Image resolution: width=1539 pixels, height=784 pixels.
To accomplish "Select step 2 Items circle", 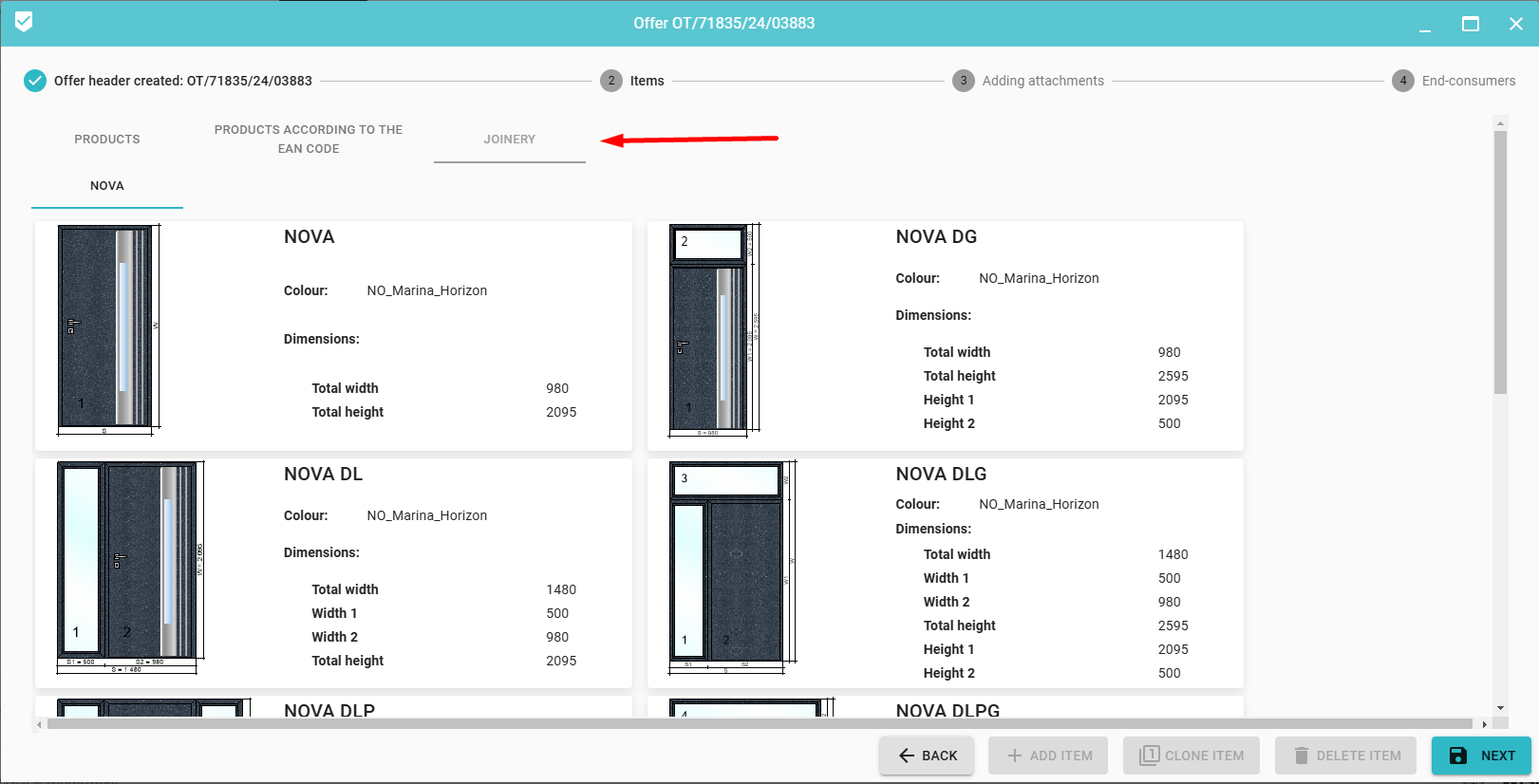I will coord(611,81).
